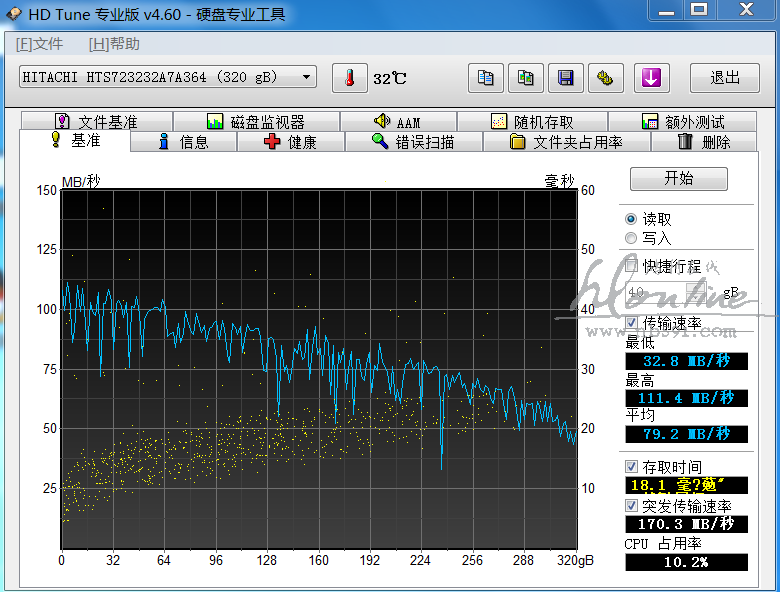The image size is (780, 592).
Task: Click the options gear toolbar icon
Action: tap(605, 78)
